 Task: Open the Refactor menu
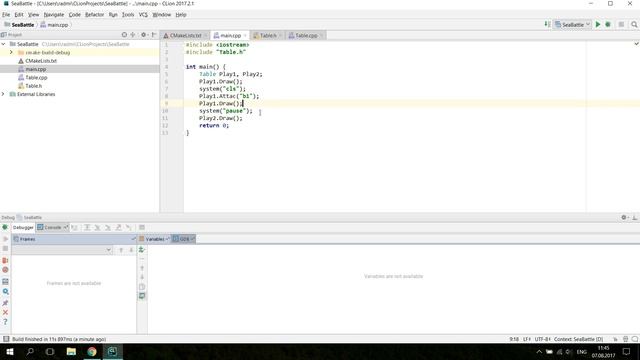click(94, 15)
